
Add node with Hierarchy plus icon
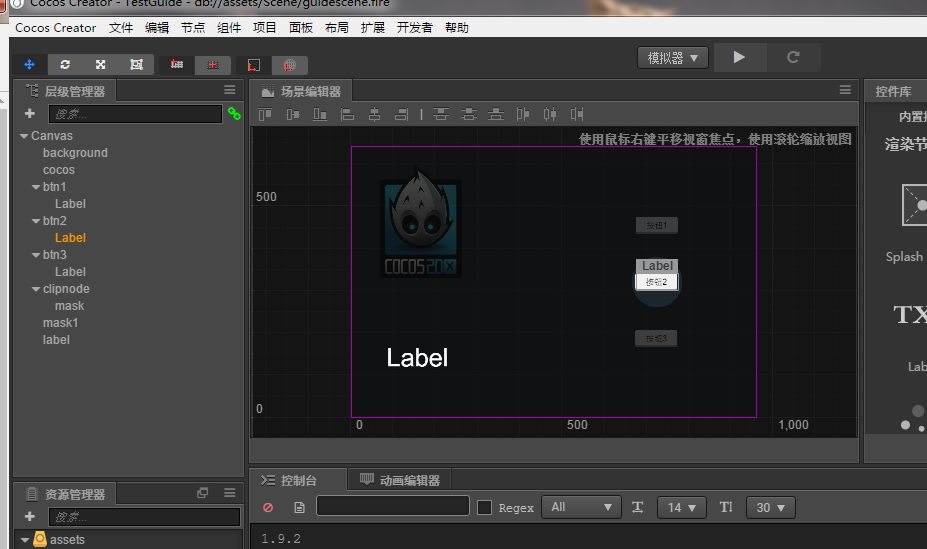tap(30, 113)
